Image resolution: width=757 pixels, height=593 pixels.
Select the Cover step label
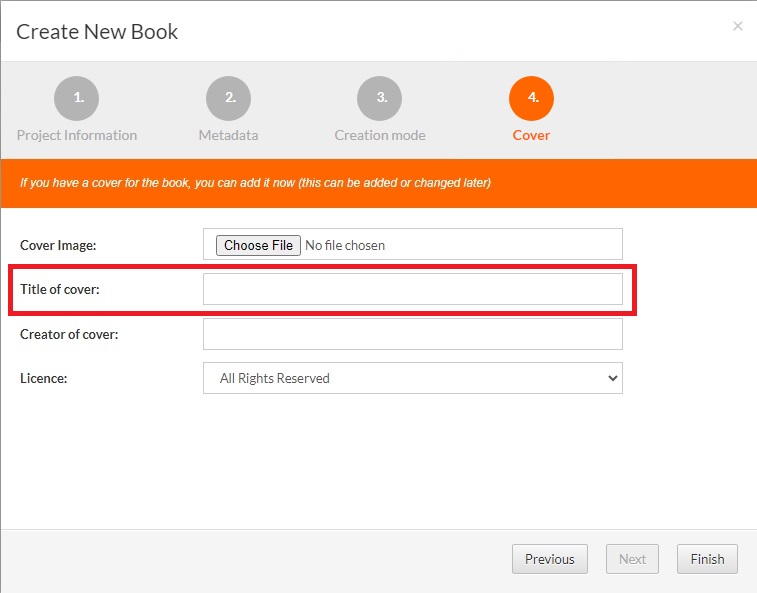pyautogui.click(x=531, y=135)
